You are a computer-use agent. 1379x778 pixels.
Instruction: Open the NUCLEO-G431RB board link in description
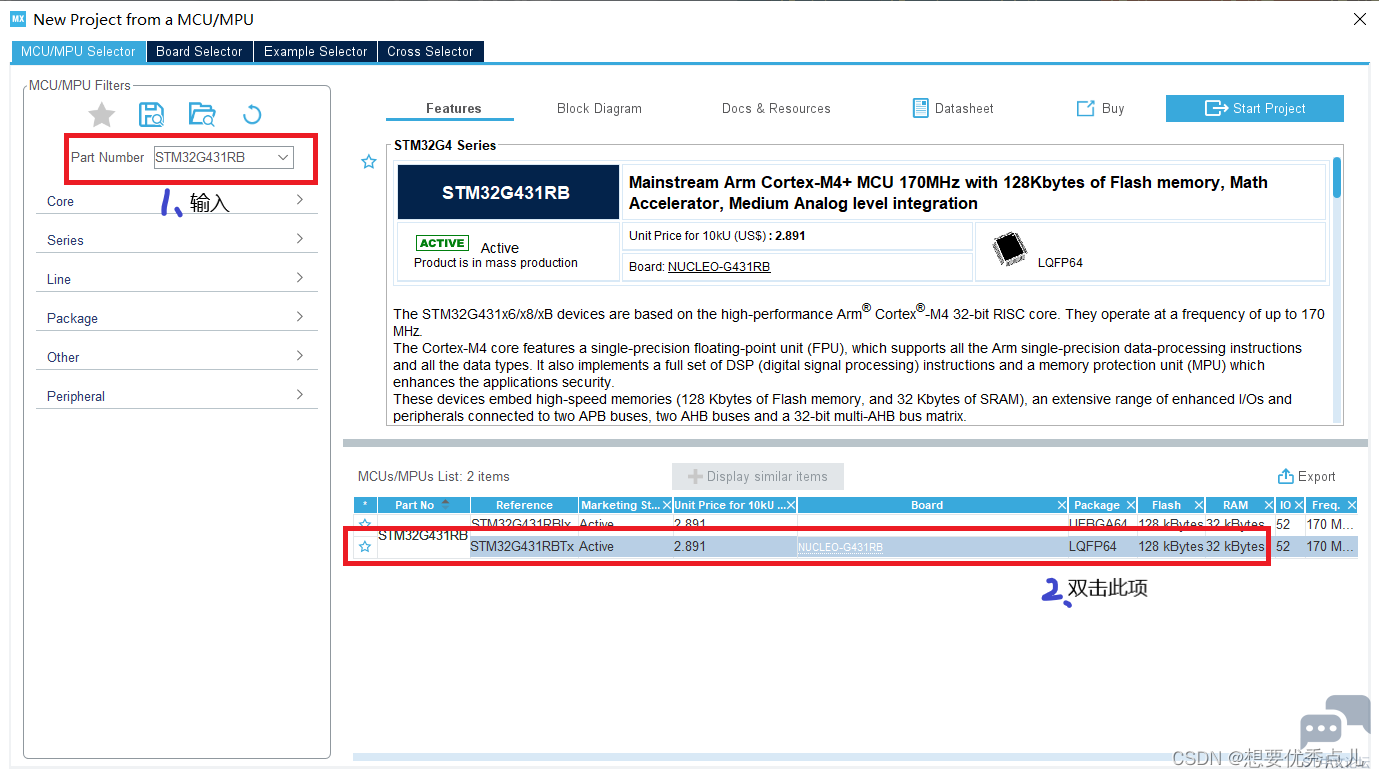point(719,266)
